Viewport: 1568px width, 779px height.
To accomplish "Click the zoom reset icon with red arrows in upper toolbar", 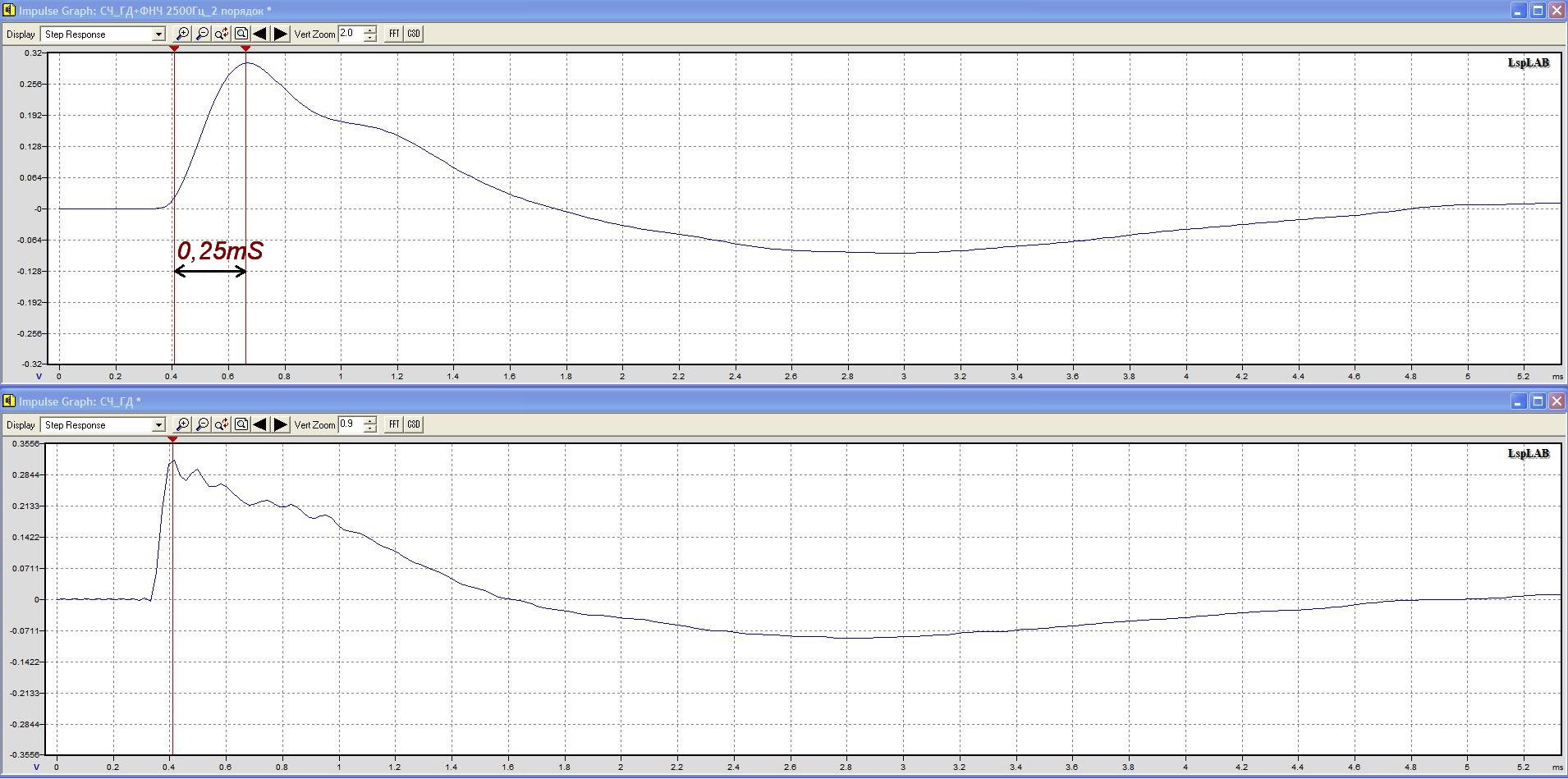I will (x=222, y=34).
